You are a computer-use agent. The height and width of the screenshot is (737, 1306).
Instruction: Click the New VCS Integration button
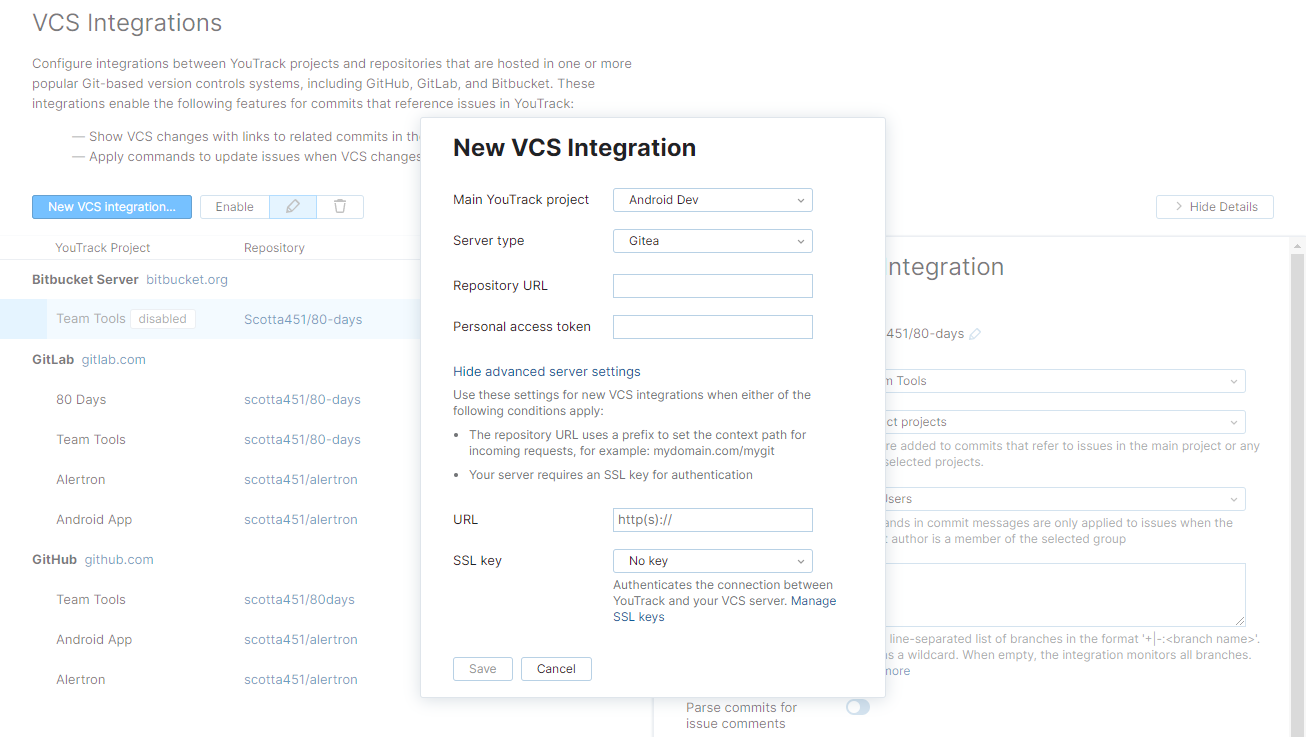coord(112,207)
